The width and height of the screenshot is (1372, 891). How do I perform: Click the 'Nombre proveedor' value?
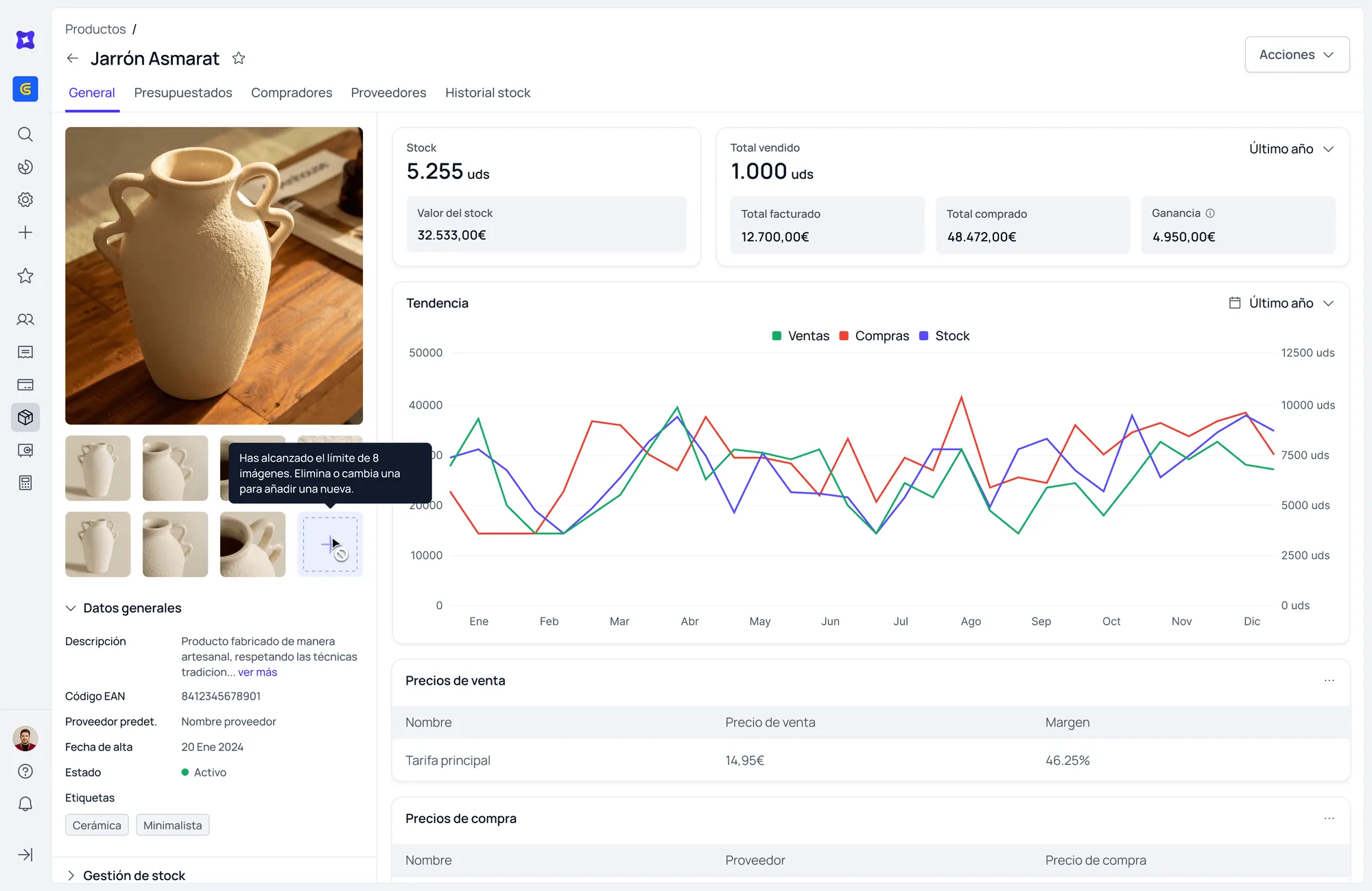(x=228, y=722)
